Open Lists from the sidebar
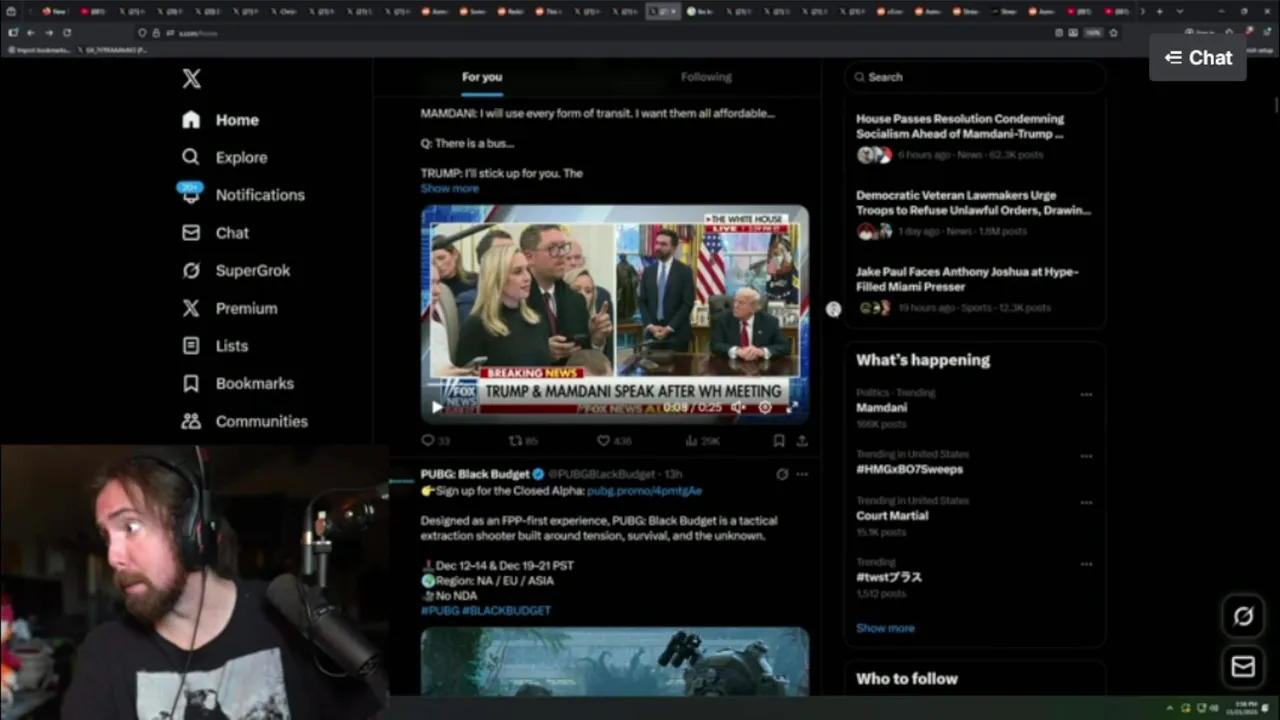The image size is (1280, 720). pyautogui.click(x=214, y=346)
